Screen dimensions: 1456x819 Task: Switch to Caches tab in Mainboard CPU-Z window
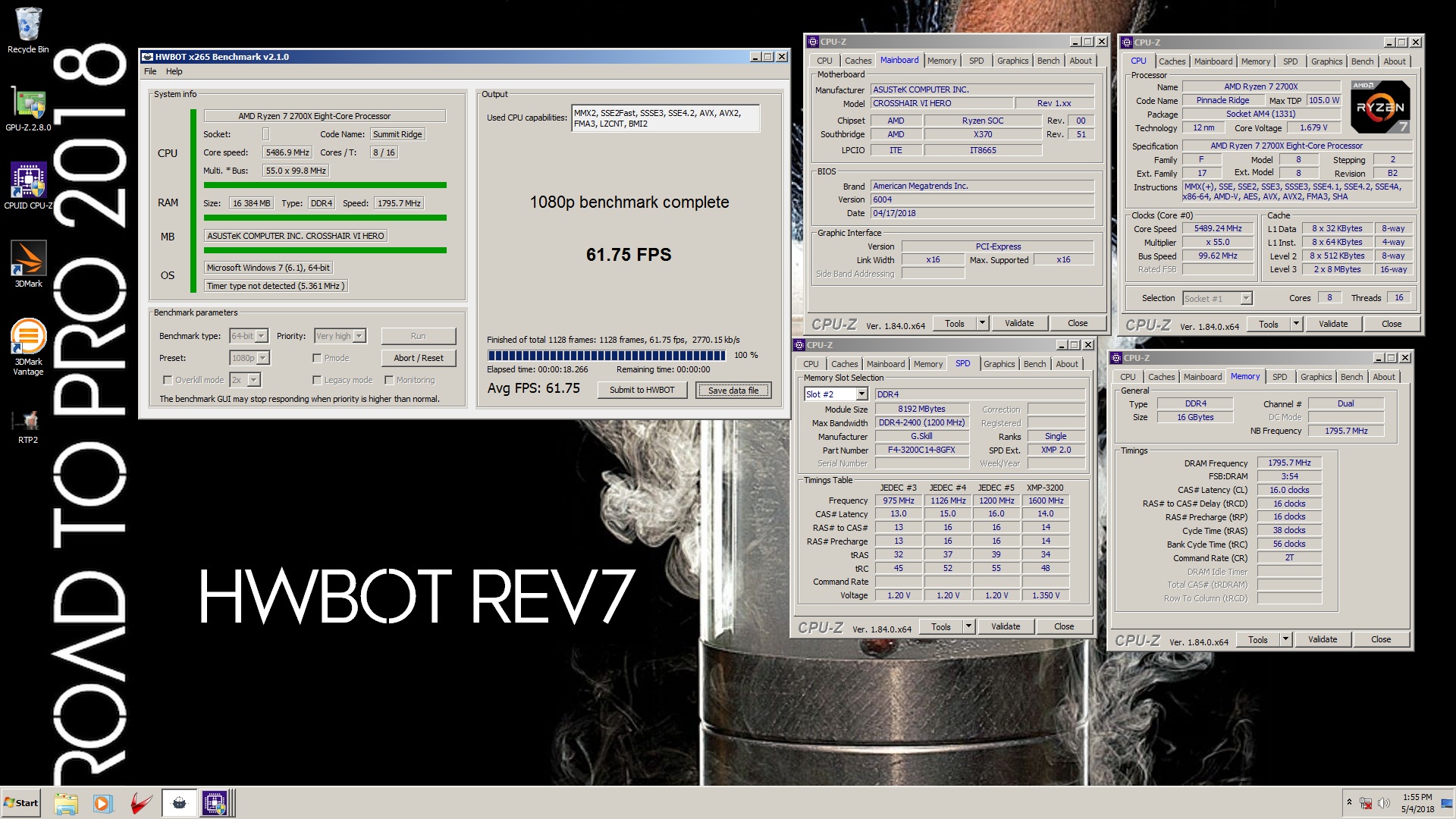(x=858, y=61)
